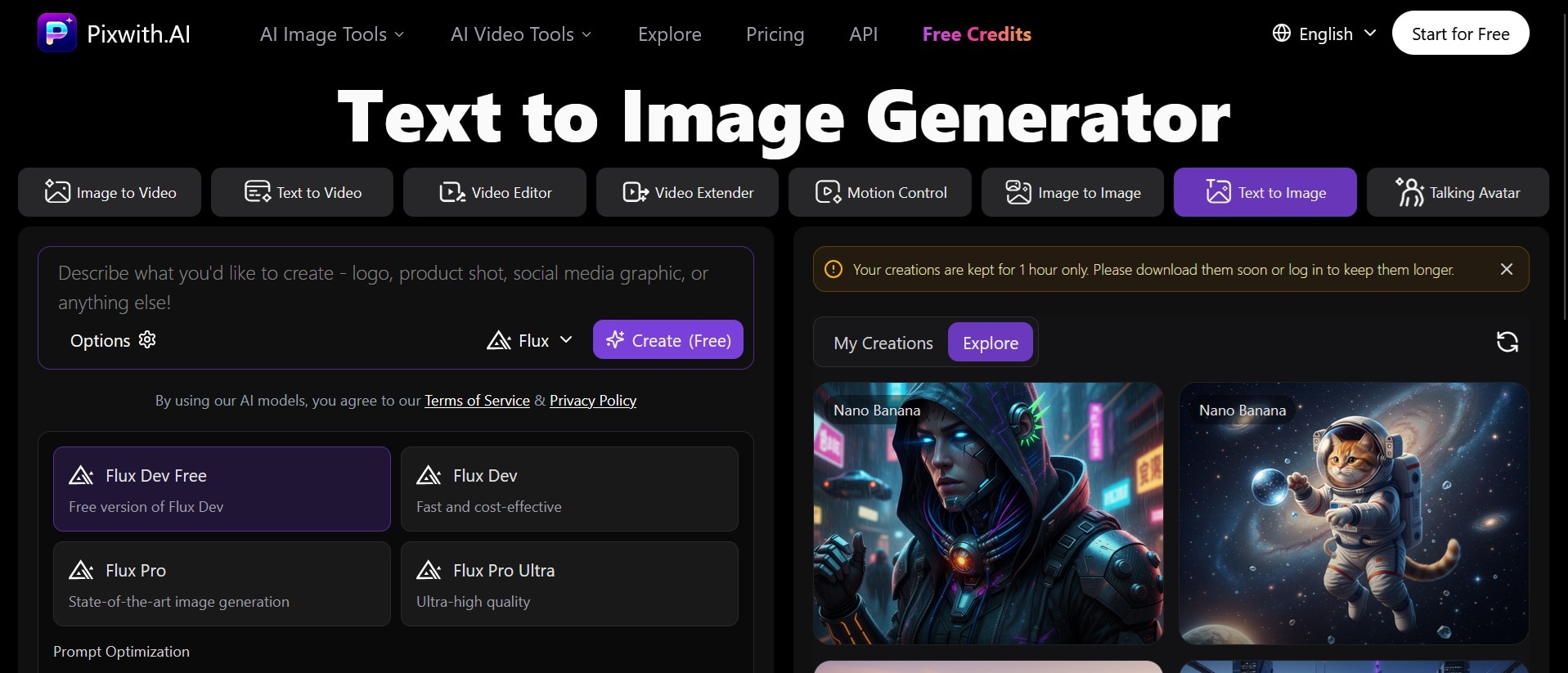Viewport: 1568px width, 673px height.
Task: Go to the Pricing page
Action: [775, 34]
